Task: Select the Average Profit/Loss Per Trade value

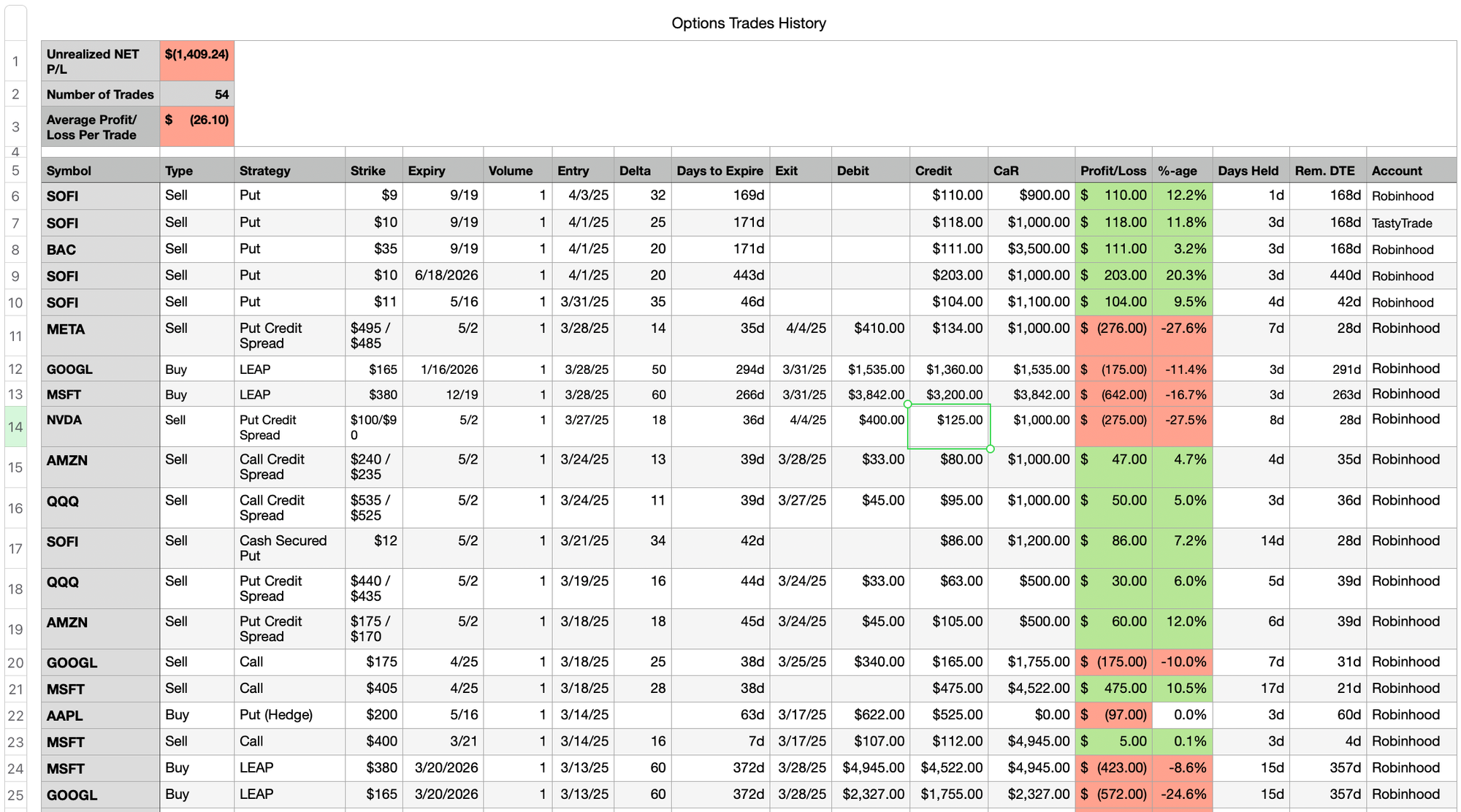Action: tap(197, 126)
